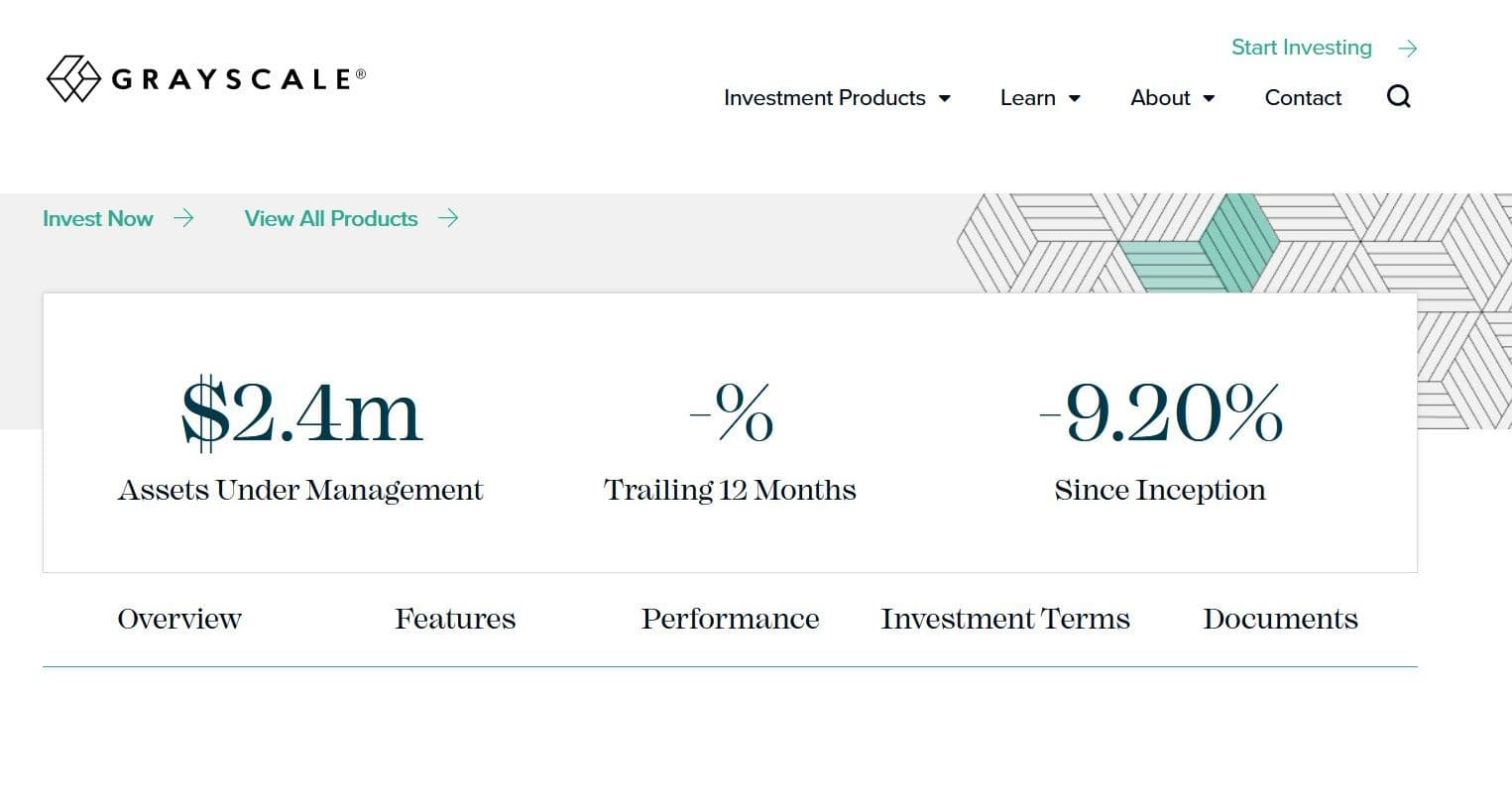This screenshot has height=810, width=1512.
Task: Click the arrow icon after Invest Now
Action: (183, 218)
